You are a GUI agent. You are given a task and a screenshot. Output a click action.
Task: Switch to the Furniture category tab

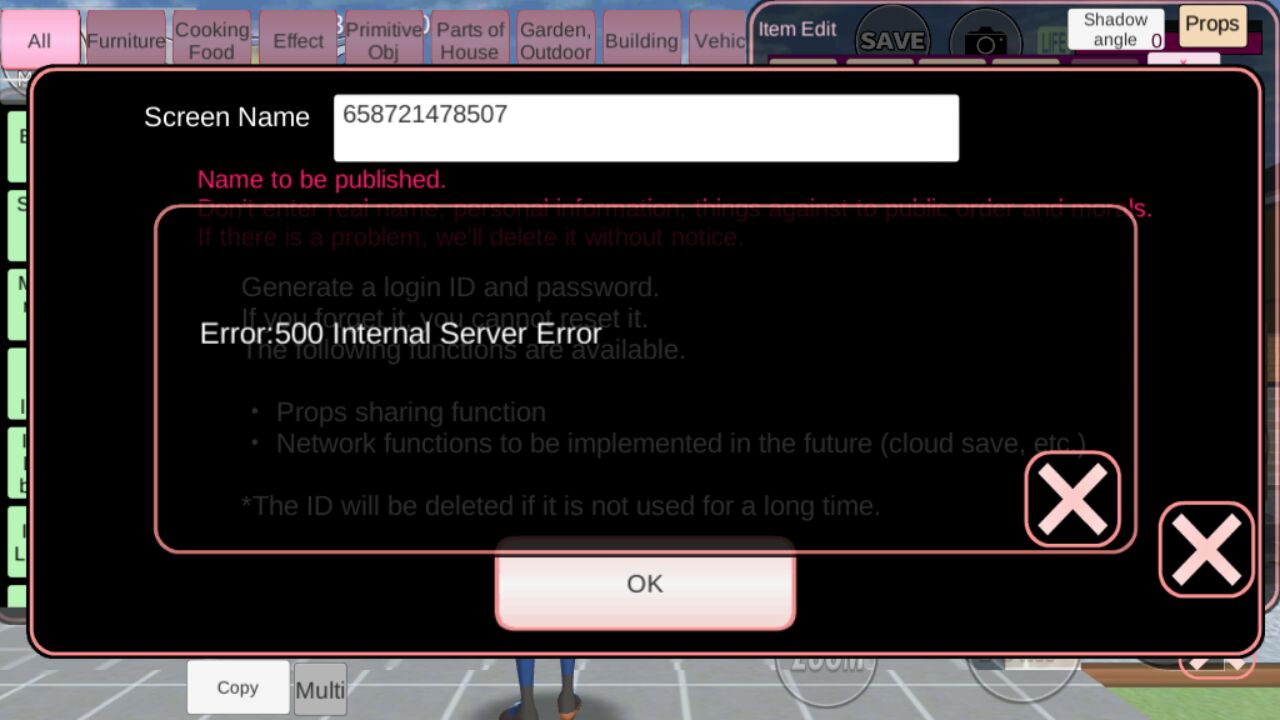[x=126, y=40]
